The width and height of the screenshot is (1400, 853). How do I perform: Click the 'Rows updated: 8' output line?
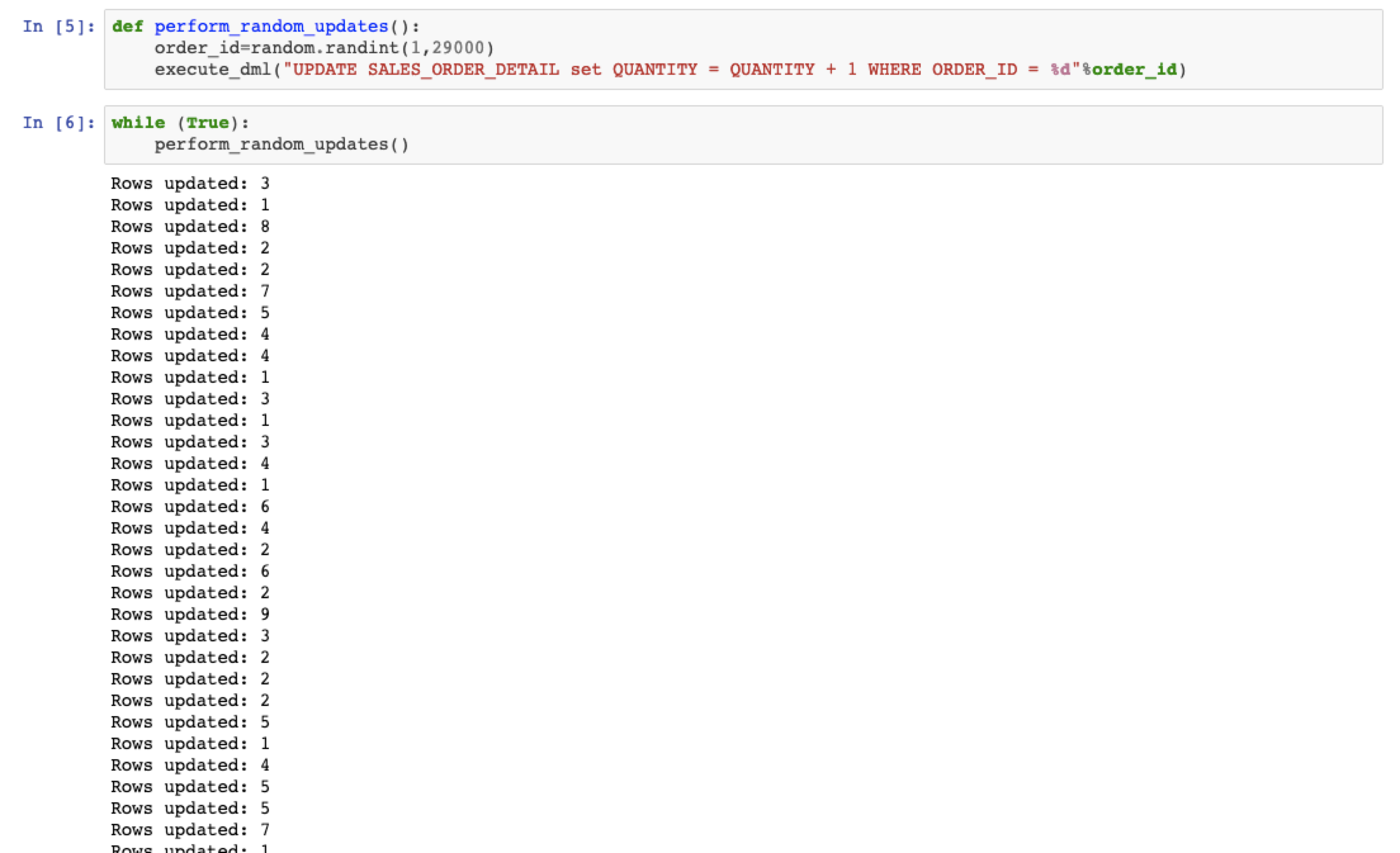pos(190,227)
